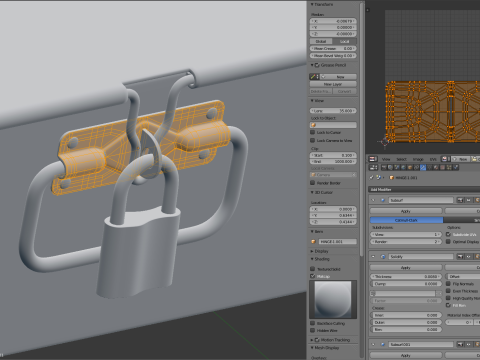The height and width of the screenshot is (360, 480).
Task: Open the Particles properties tab
Action: [x=449, y=167]
